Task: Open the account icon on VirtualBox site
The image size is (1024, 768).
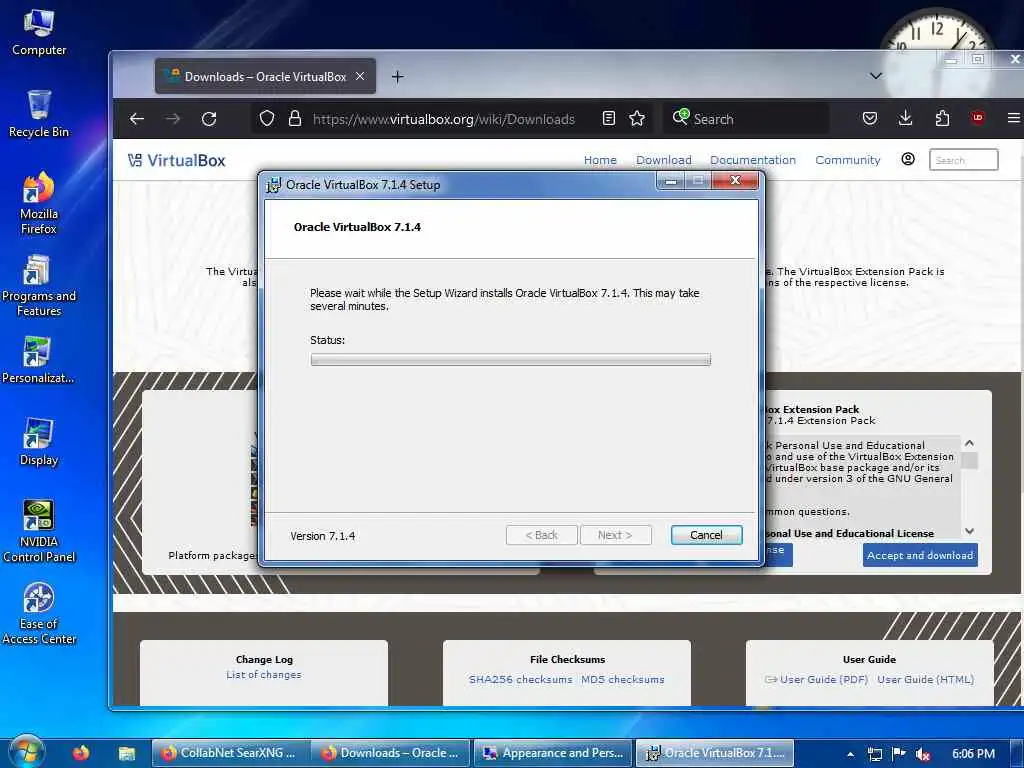Action: pyautogui.click(x=908, y=159)
